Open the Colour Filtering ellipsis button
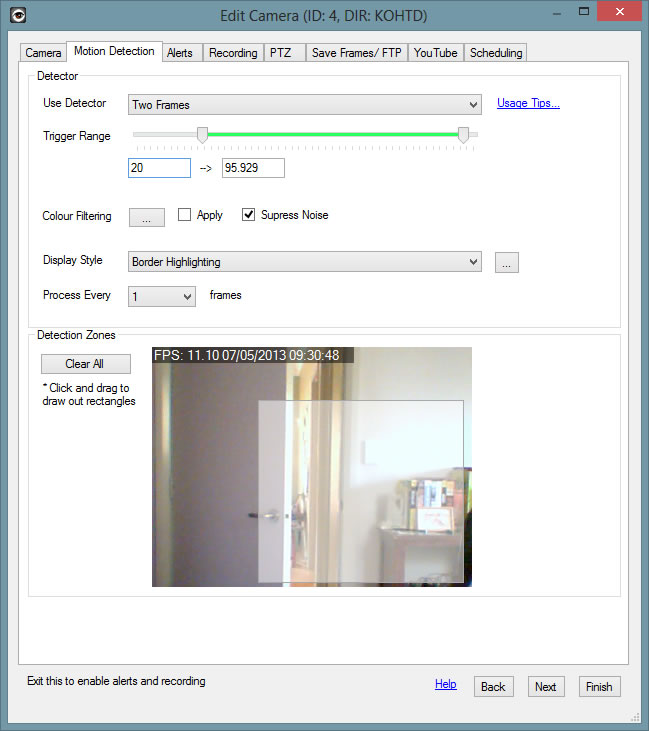The height and width of the screenshot is (731, 649). (x=146, y=217)
